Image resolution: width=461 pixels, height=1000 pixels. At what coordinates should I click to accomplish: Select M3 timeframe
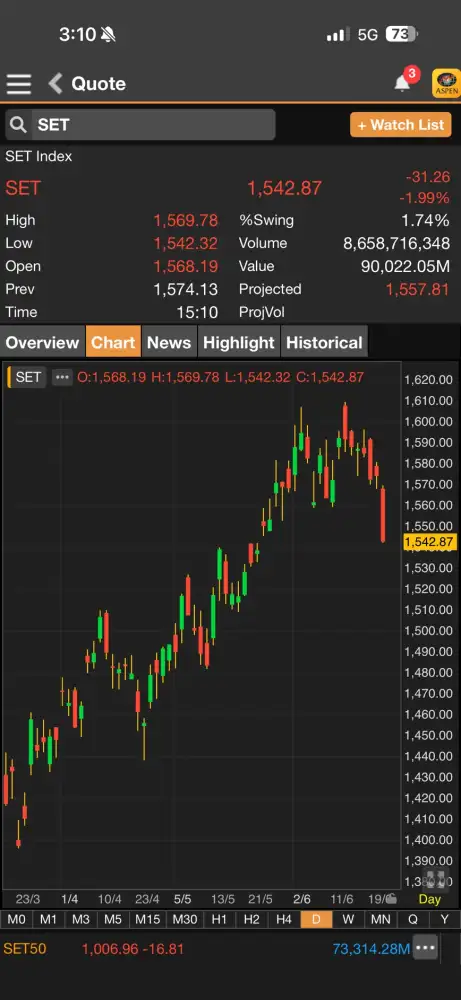coord(80,919)
